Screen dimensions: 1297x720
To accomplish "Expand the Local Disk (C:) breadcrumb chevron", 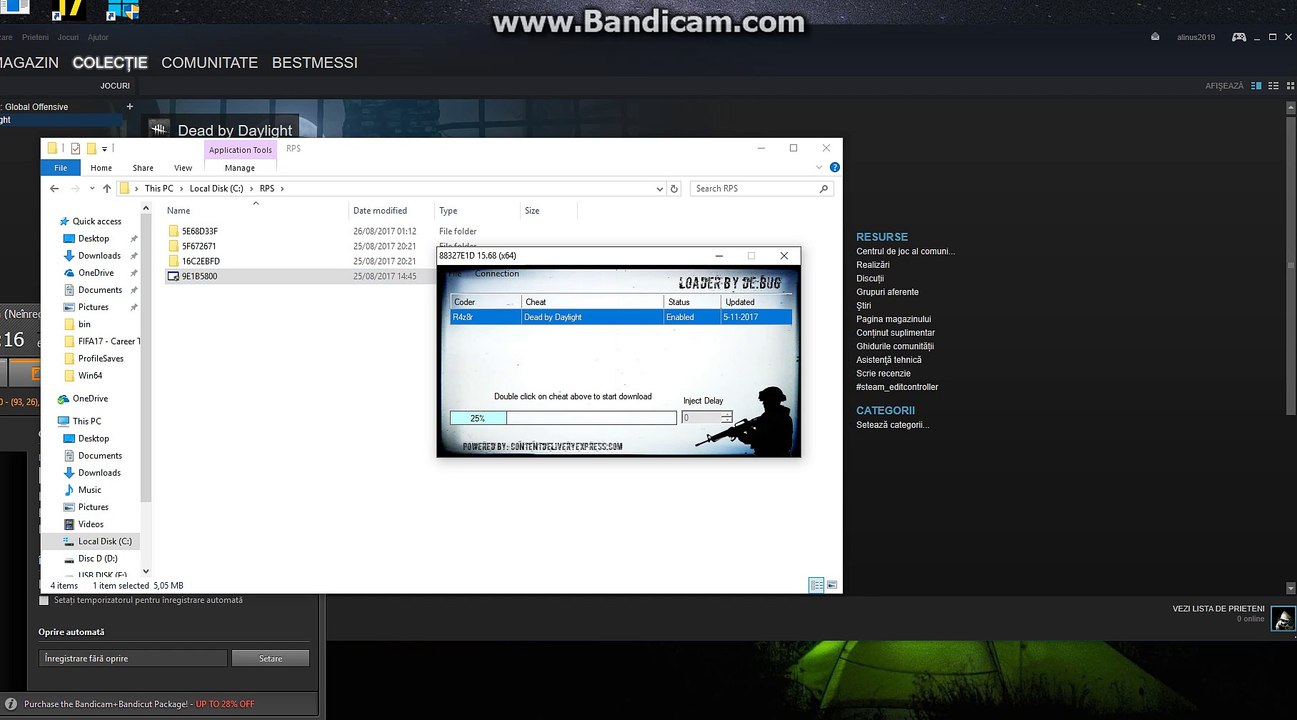I will point(250,188).
